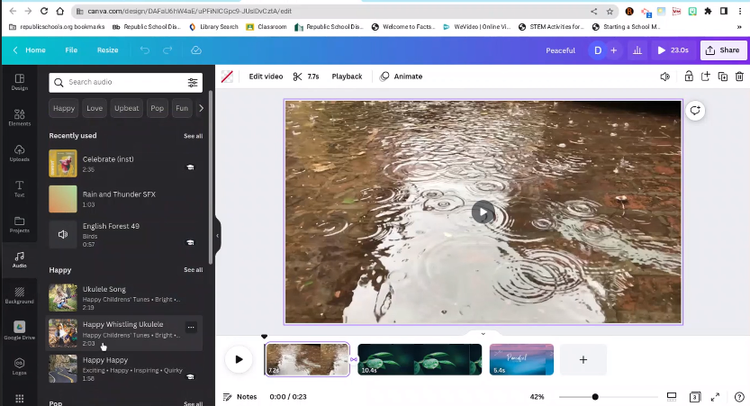Screen dimensions: 750x406
Task: Add a new page to timeline
Action: coord(583,359)
